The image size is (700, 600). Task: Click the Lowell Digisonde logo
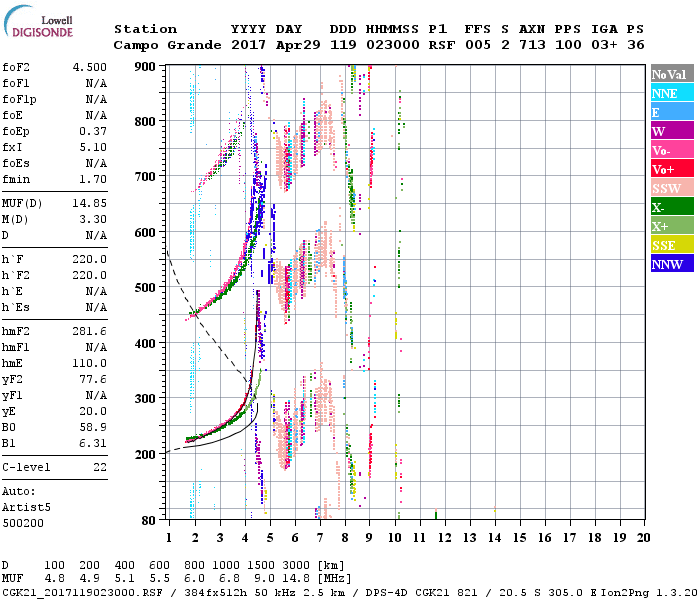38,22
